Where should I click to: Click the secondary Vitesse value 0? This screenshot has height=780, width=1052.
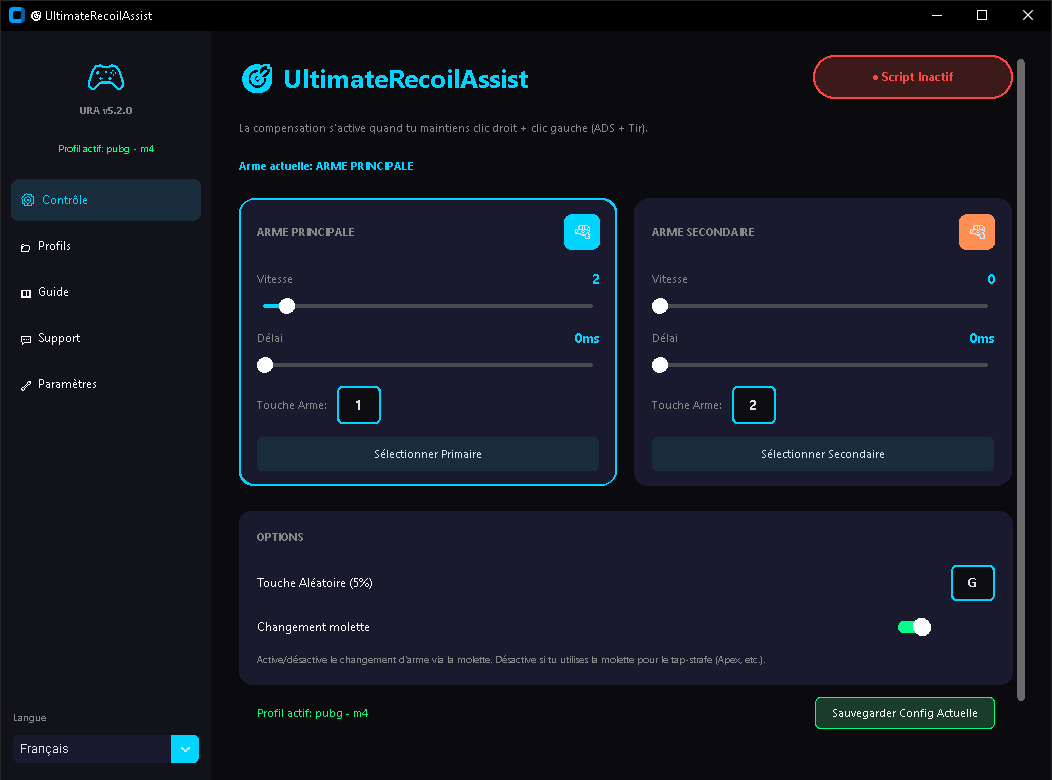tap(991, 279)
